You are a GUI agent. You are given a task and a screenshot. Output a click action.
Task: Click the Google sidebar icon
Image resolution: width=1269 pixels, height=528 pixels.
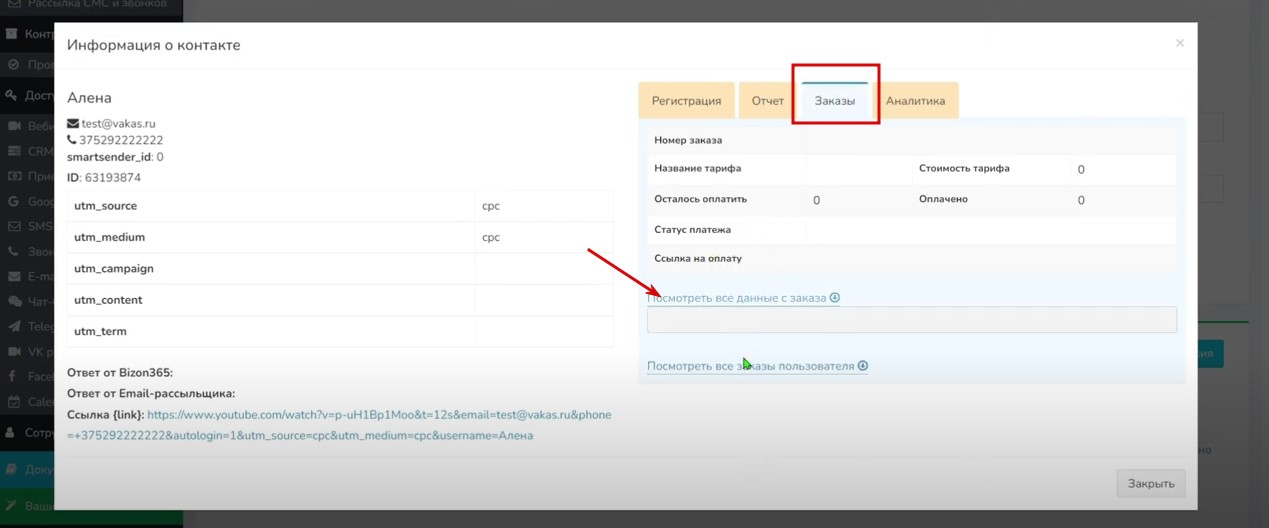tap(14, 201)
